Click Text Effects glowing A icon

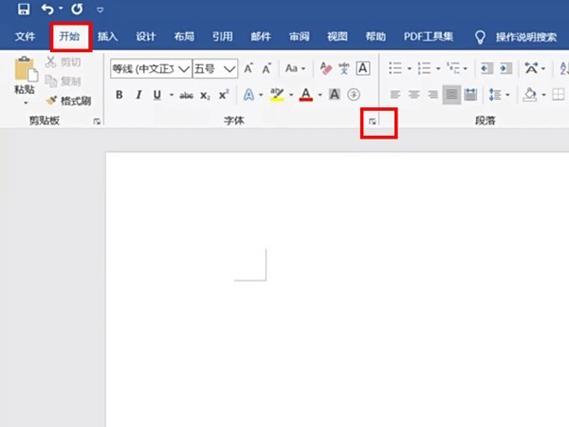[x=249, y=95]
